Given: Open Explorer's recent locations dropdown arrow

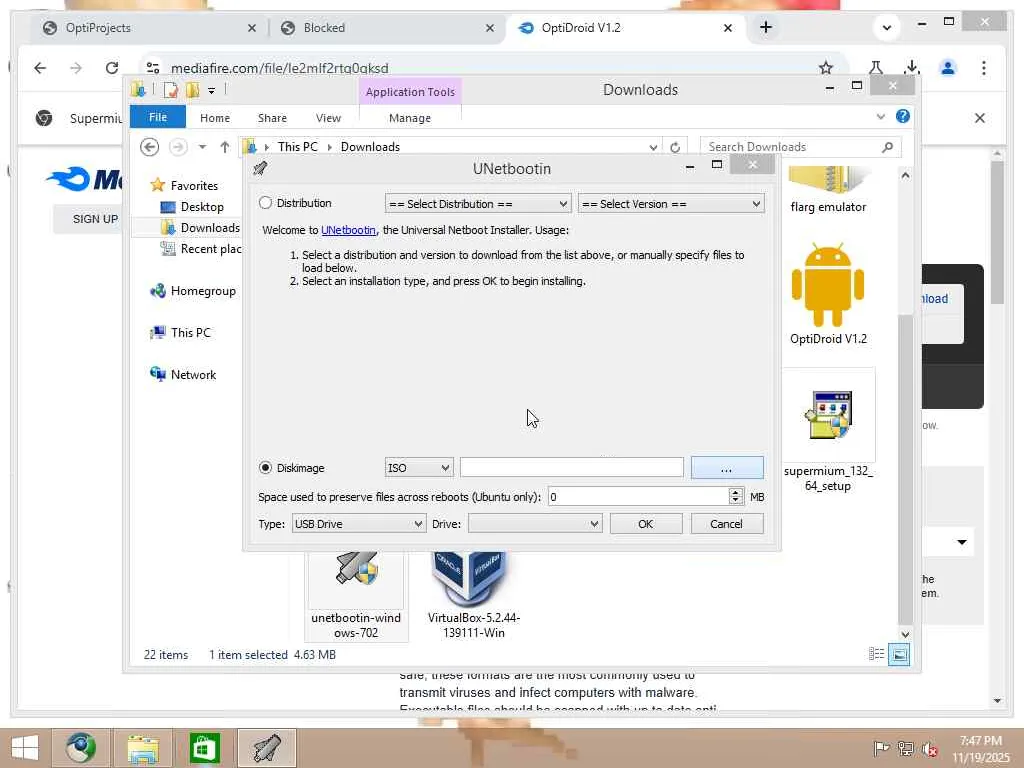Looking at the screenshot, I should click(202, 147).
